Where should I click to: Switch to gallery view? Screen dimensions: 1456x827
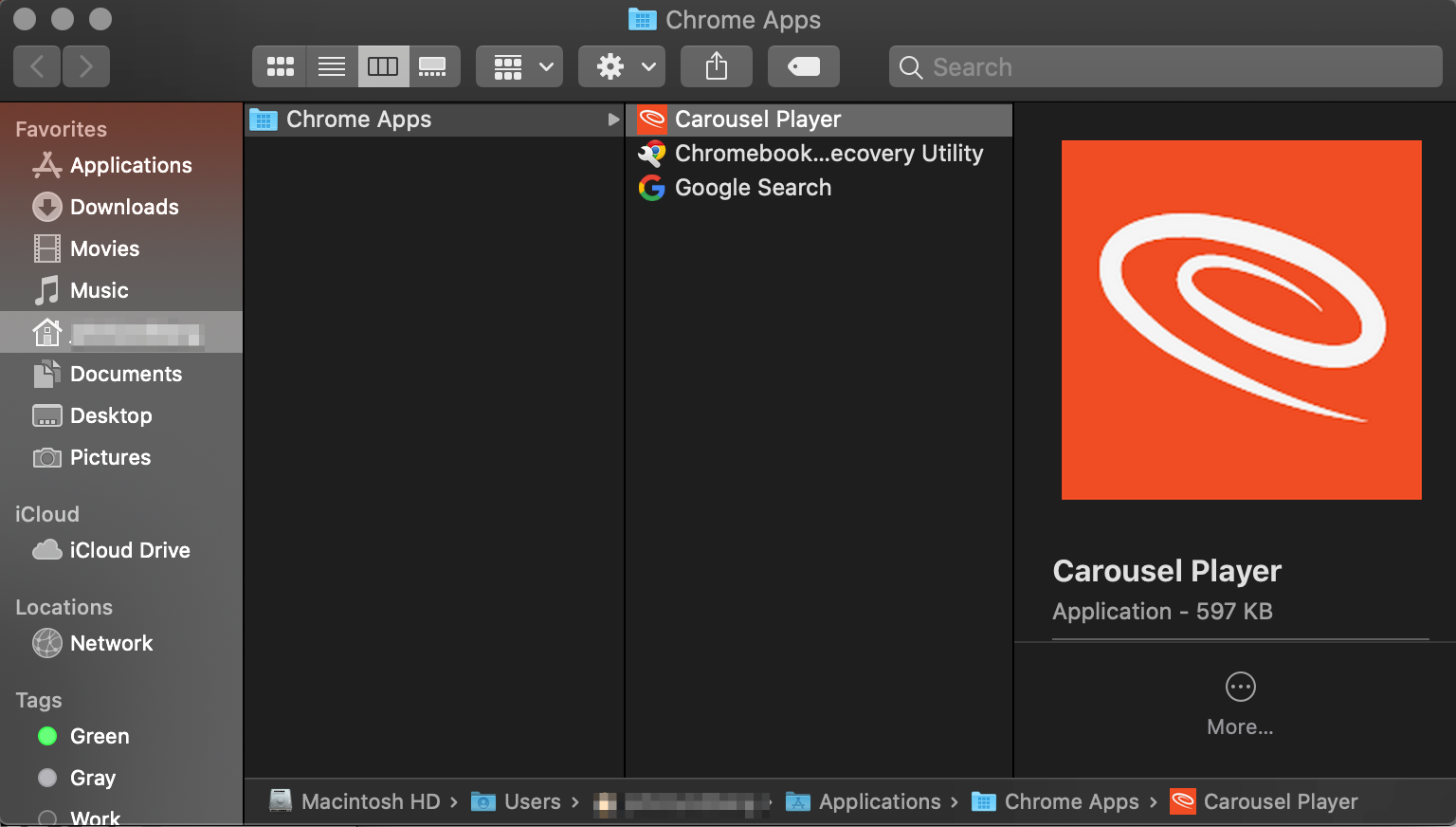click(x=434, y=66)
